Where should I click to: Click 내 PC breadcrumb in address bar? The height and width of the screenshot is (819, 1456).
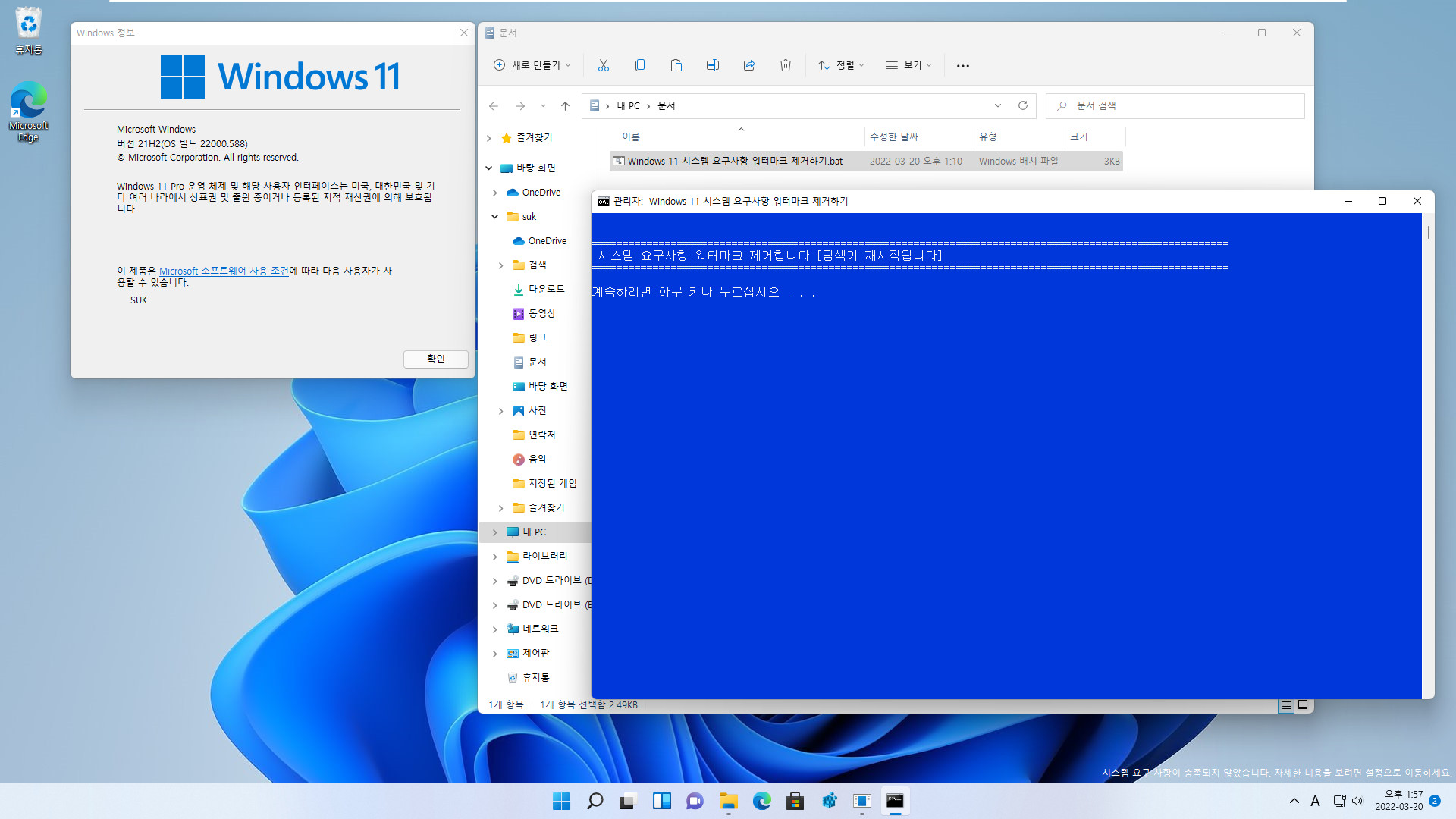(628, 106)
